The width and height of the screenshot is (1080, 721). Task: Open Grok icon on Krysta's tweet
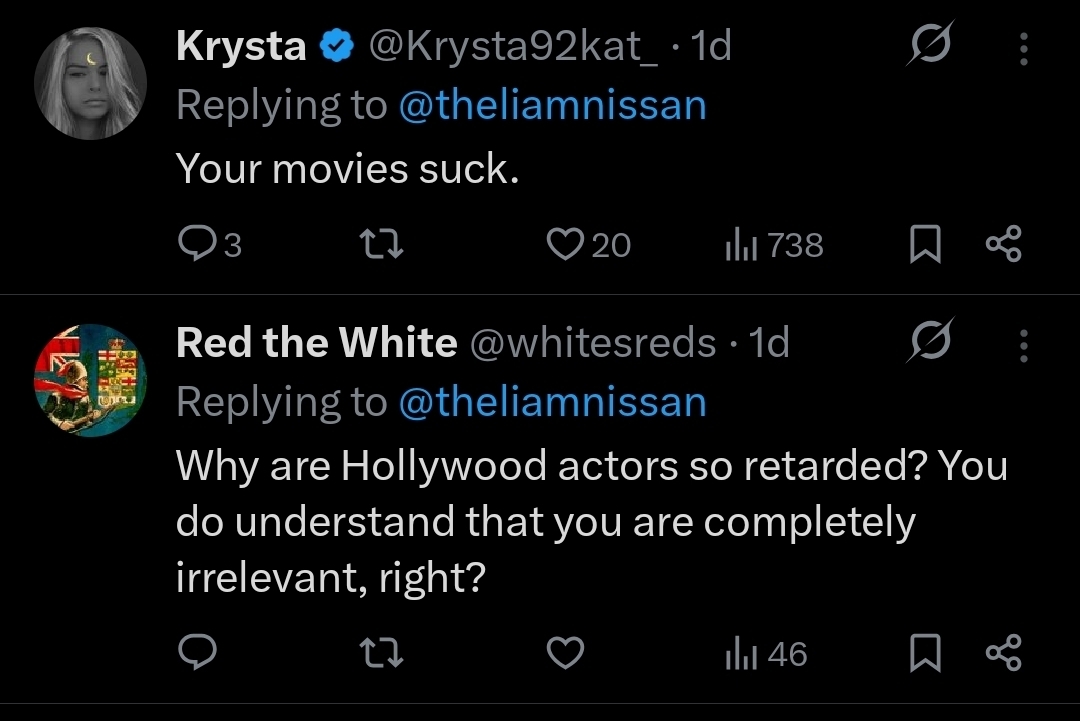(930, 46)
